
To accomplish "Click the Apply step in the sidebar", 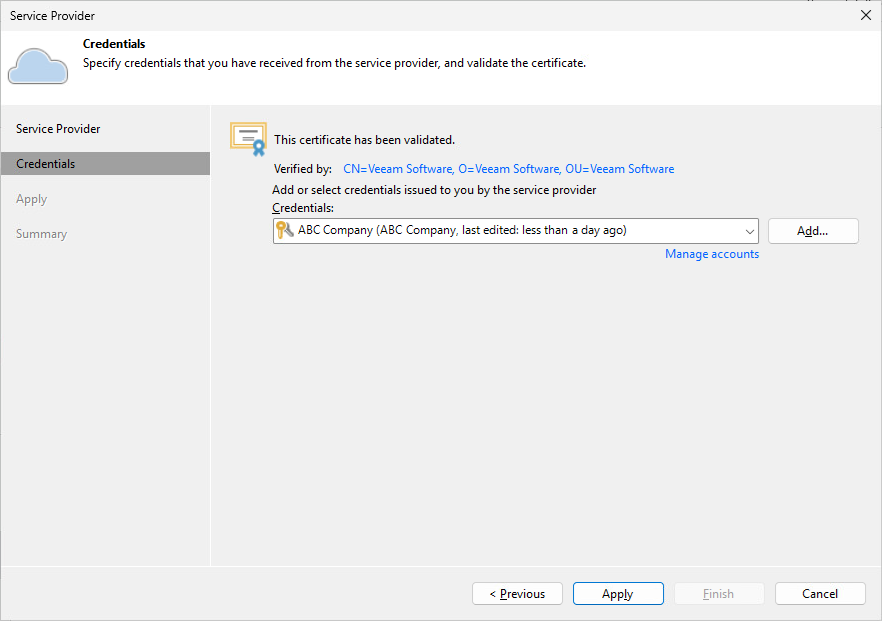I will click(x=31, y=198).
